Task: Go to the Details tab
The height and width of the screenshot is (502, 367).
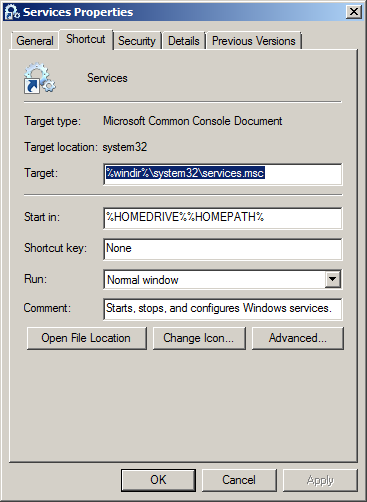Action: coord(184,41)
